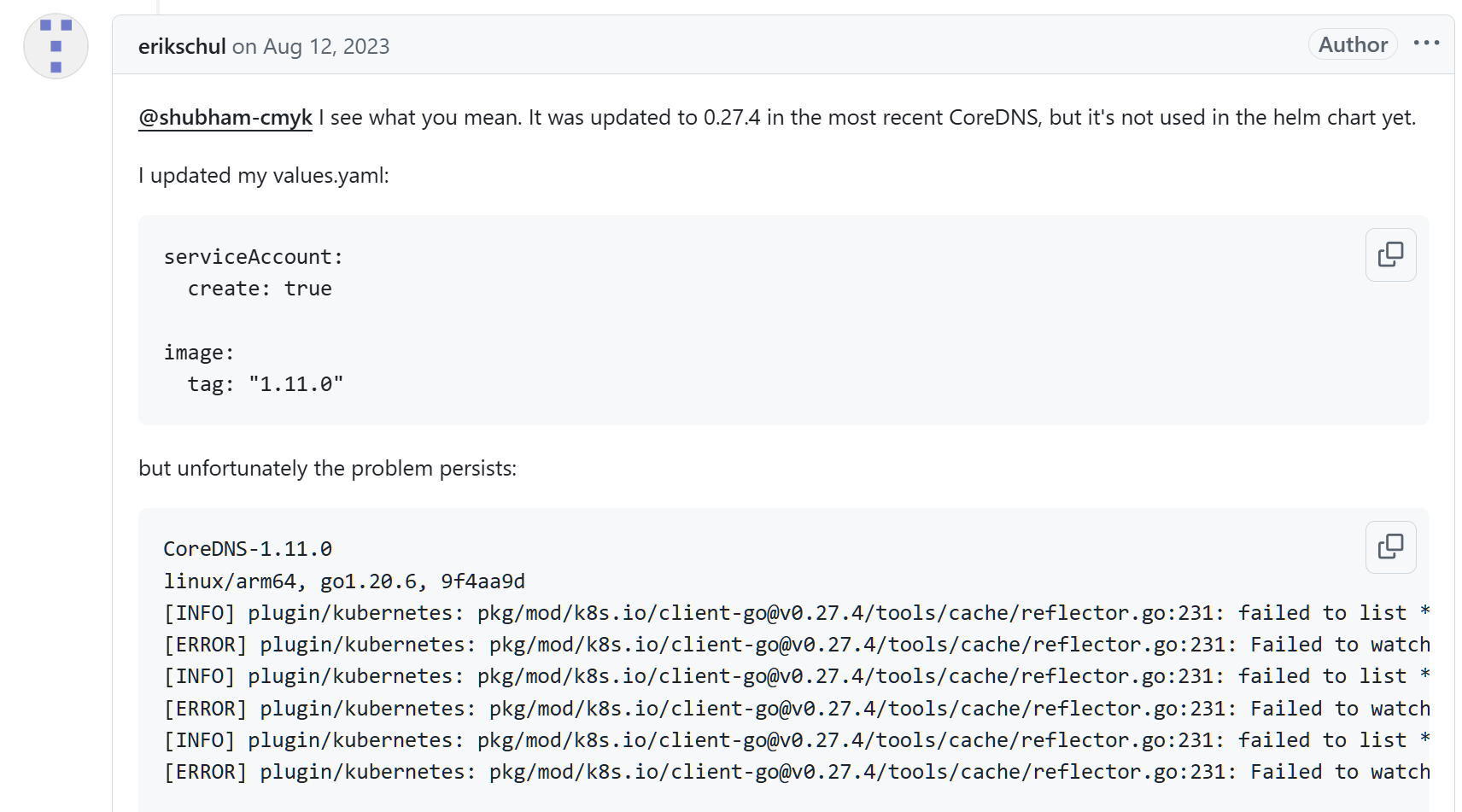Click 'but unfortunately the problem persists:' text
This screenshot has height=812, width=1462.
point(328,469)
